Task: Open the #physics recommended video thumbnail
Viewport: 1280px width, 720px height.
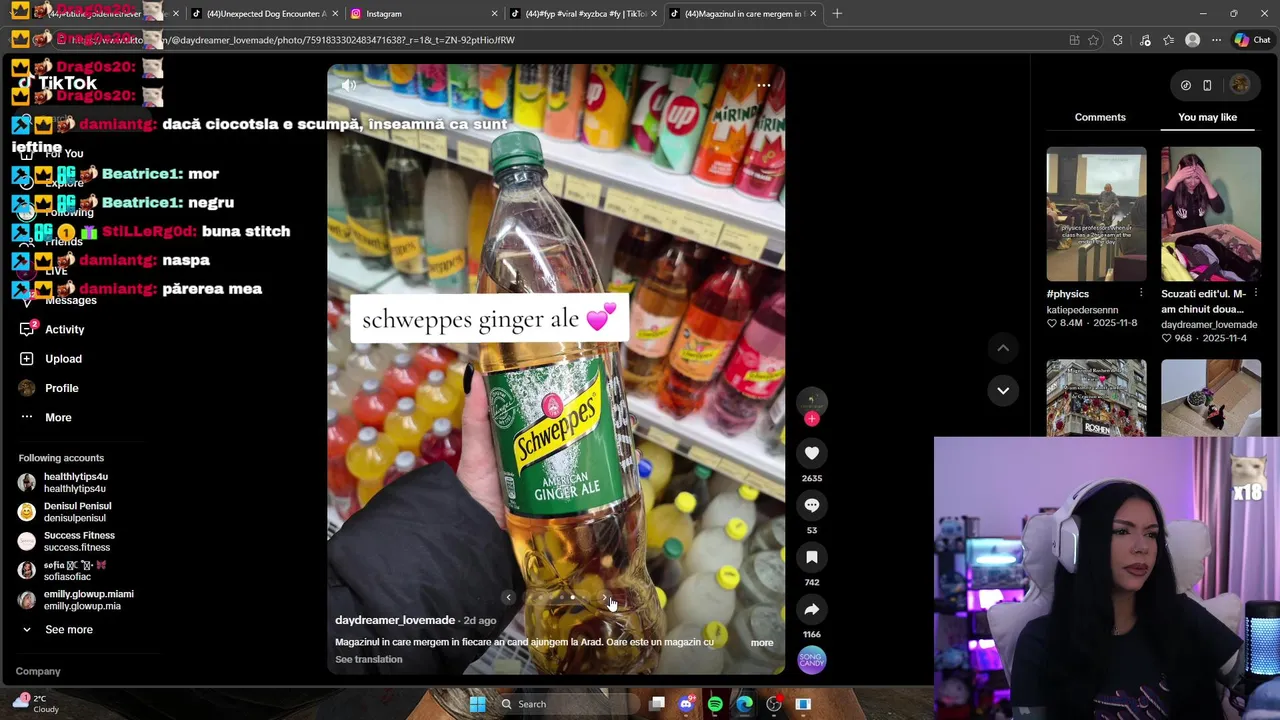Action: click(1096, 214)
